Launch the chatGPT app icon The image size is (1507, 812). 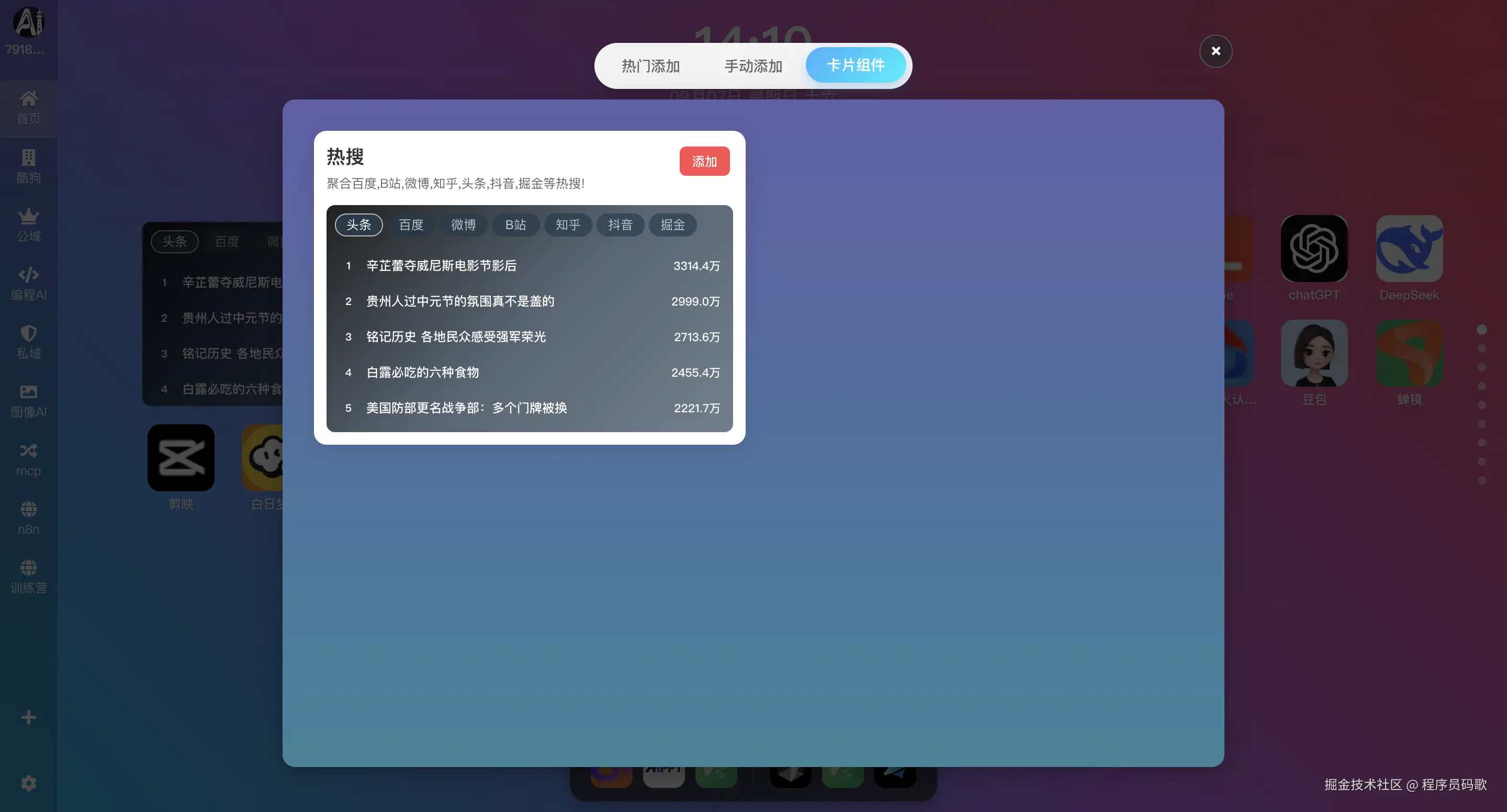(x=1314, y=248)
